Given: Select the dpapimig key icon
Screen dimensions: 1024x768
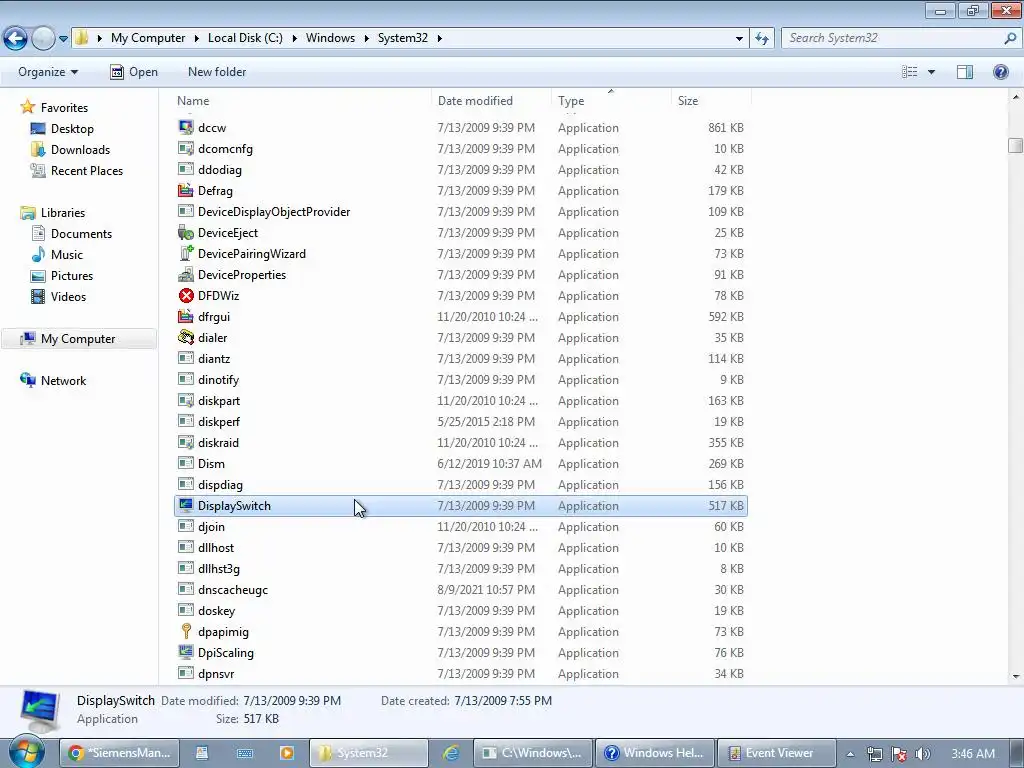Looking at the screenshot, I should point(186,632).
